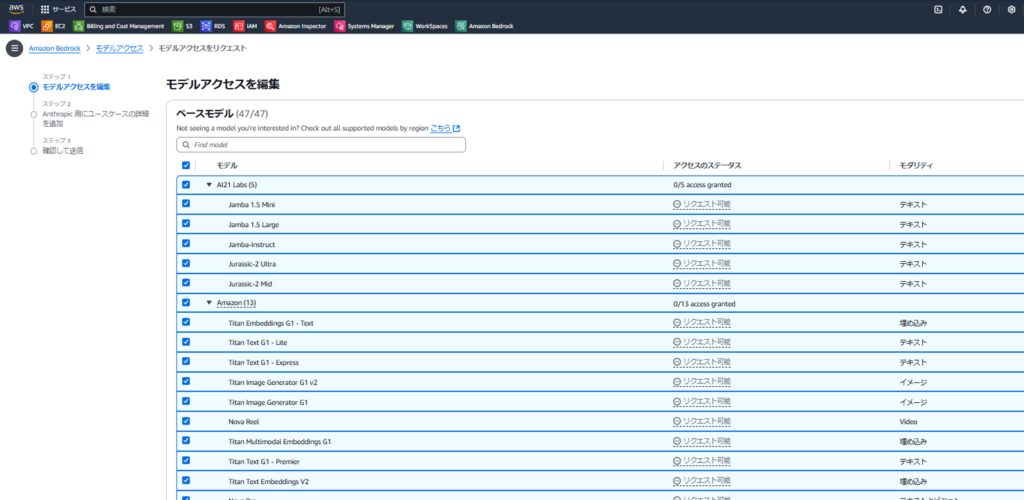Screen dimensions: 1024x500
Task: Click リクエスト可能 status for Titan Text G1 - Lite
Action: pyautogui.click(x=707, y=342)
